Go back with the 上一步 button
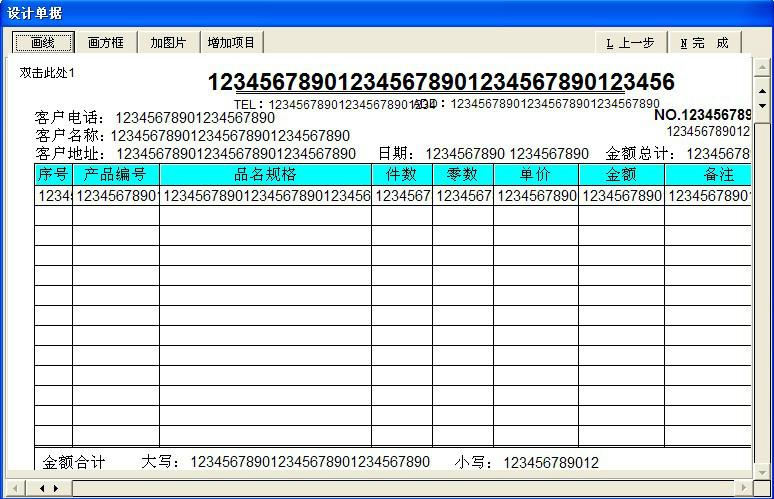Image resolution: width=774 pixels, height=499 pixels. [630, 43]
